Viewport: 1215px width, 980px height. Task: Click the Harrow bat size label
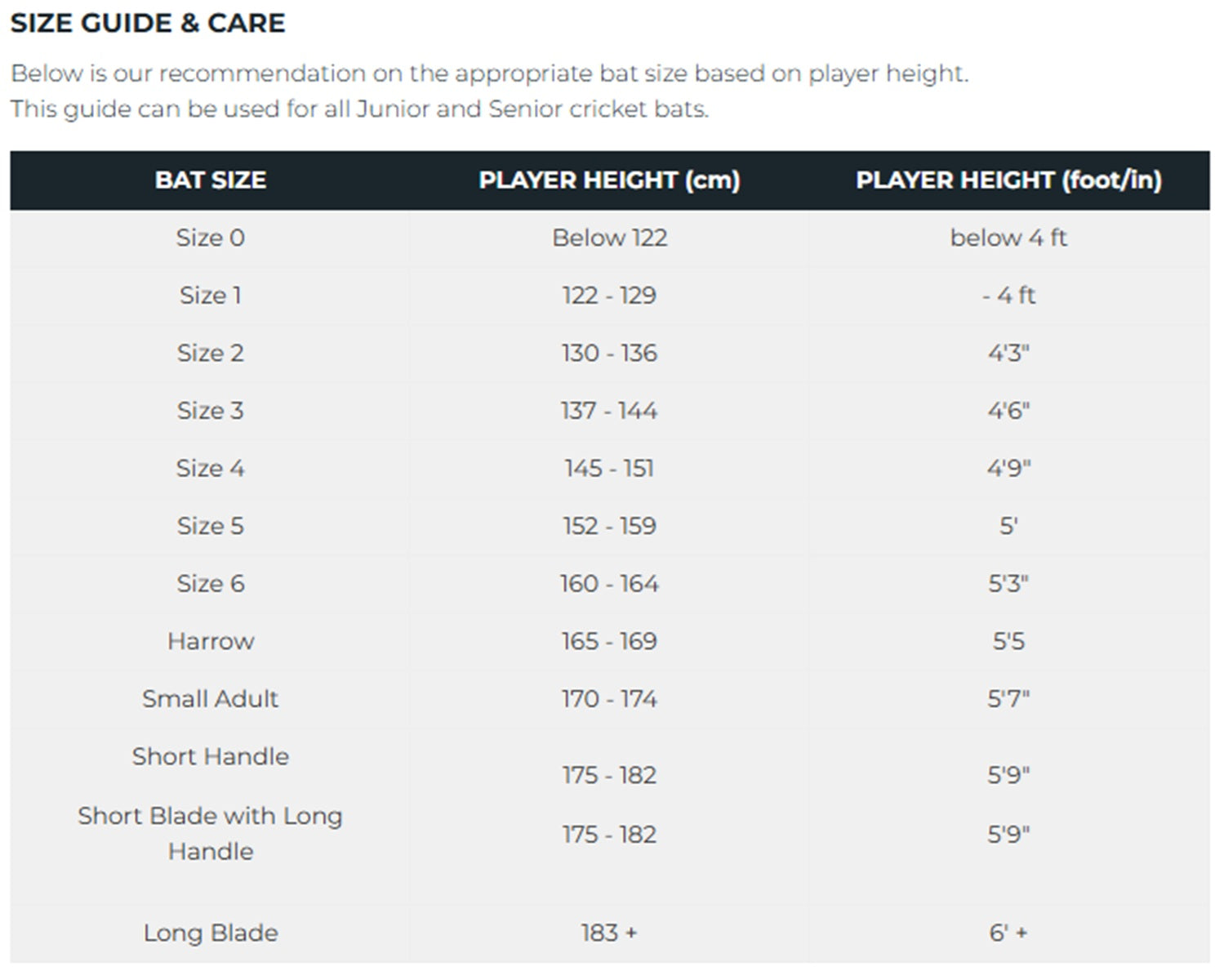[210, 641]
